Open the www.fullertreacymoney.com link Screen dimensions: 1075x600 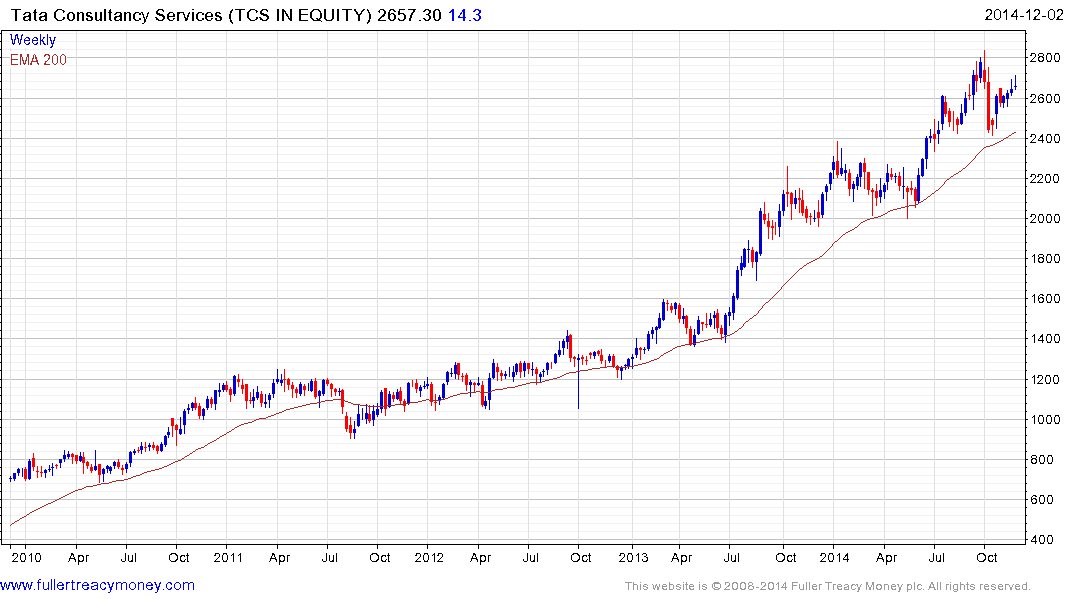(x=97, y=586)
